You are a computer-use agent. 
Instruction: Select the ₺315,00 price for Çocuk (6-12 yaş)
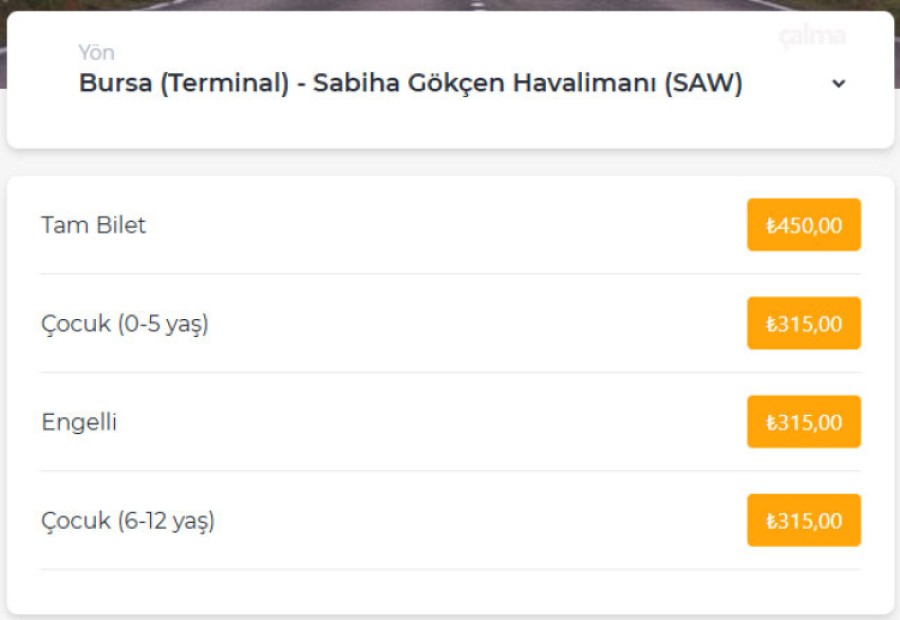[804, 520]
